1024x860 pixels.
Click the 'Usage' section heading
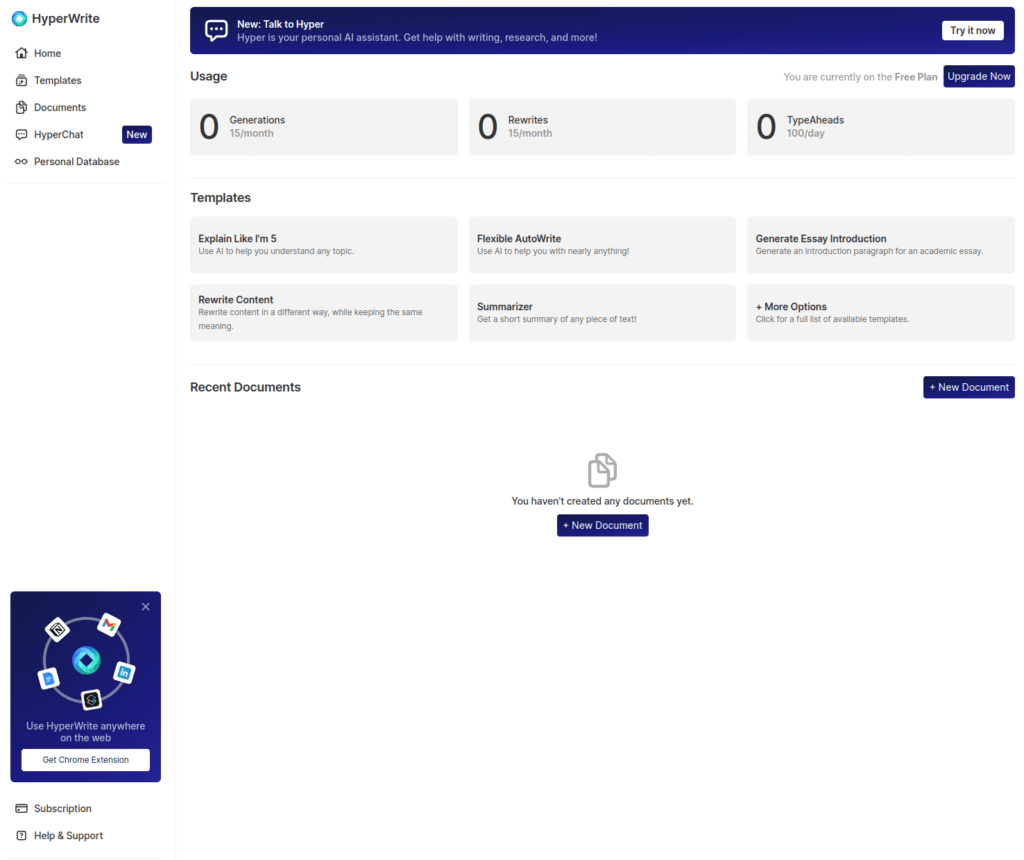point(209,76)
